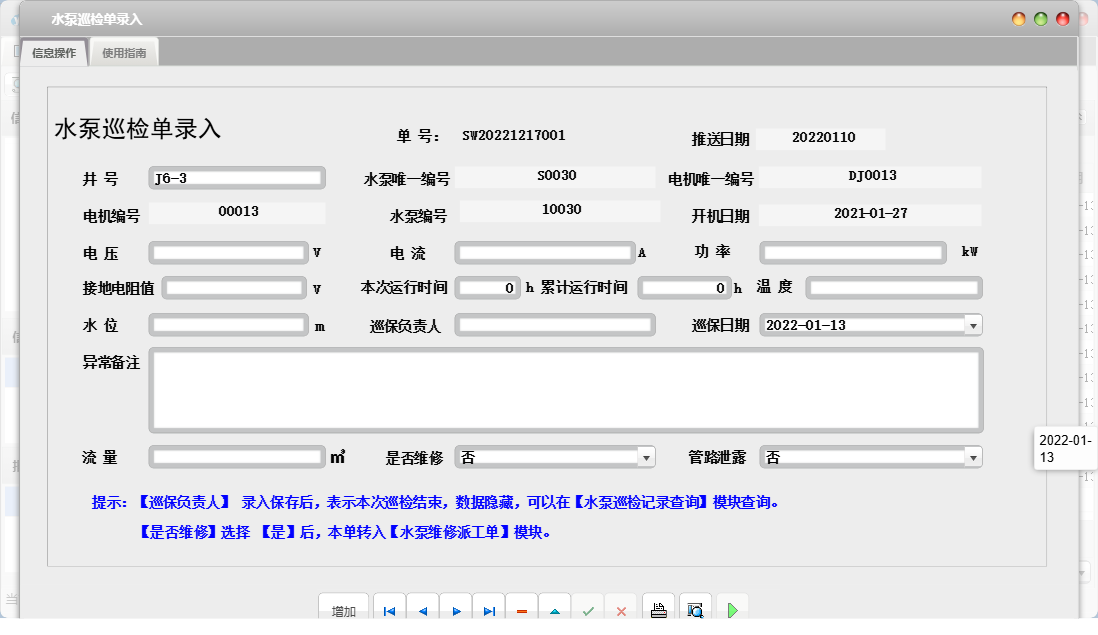Viewport: 1098px width, 635px height.
Task: Open the 管路泄露 dropdown
Action: [x=972, y=457]
